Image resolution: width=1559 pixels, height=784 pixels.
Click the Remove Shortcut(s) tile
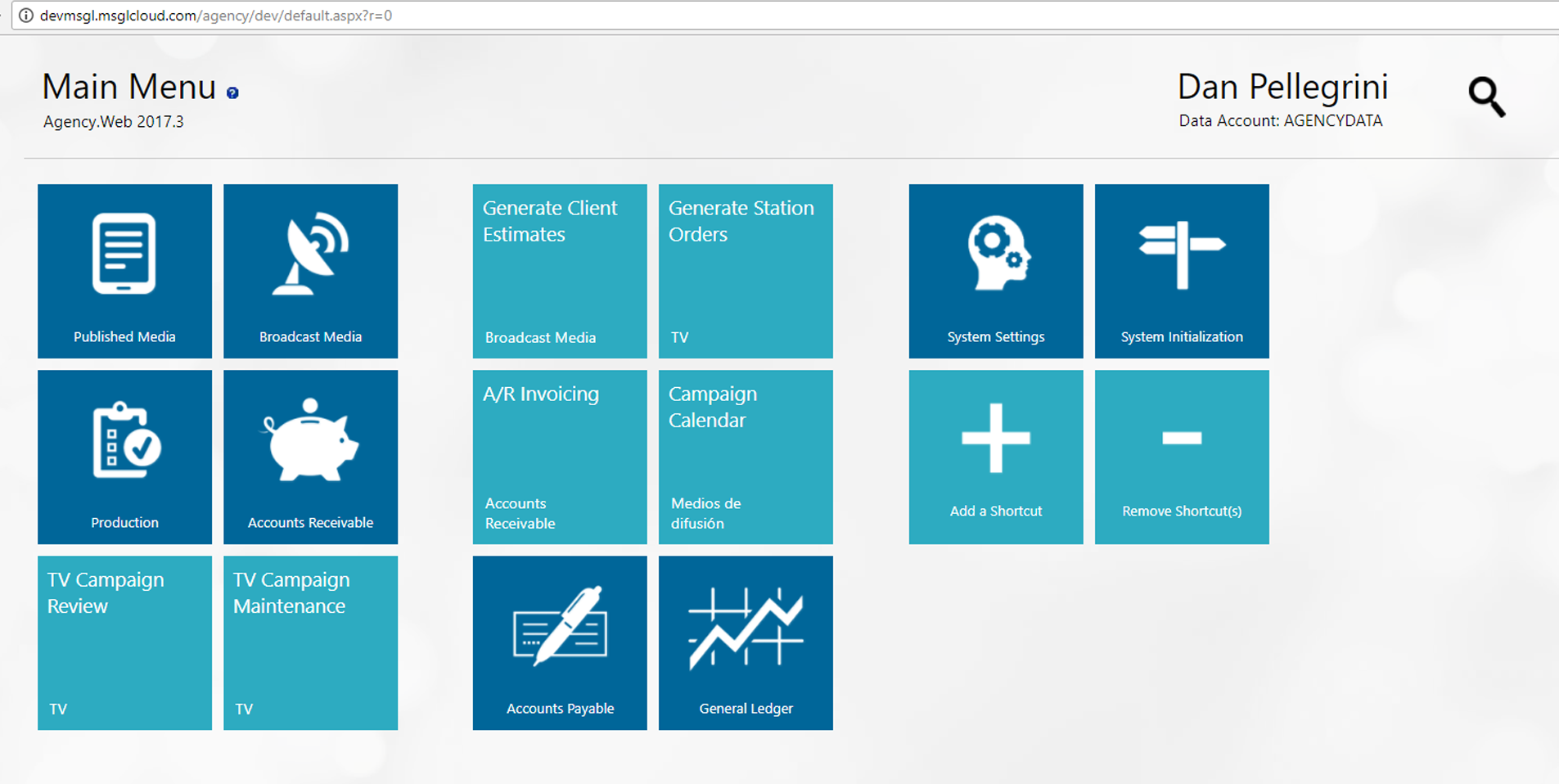tap(1182, 457)
